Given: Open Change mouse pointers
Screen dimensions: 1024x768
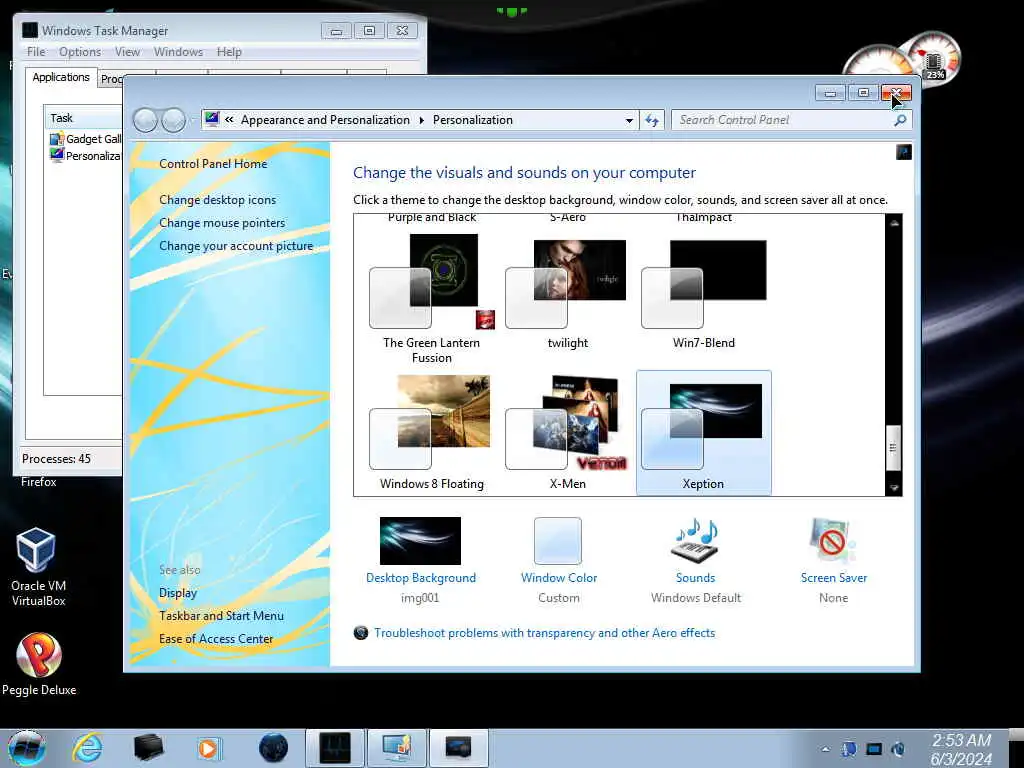Looking at the screenshot, I should (x=222, y=223).
